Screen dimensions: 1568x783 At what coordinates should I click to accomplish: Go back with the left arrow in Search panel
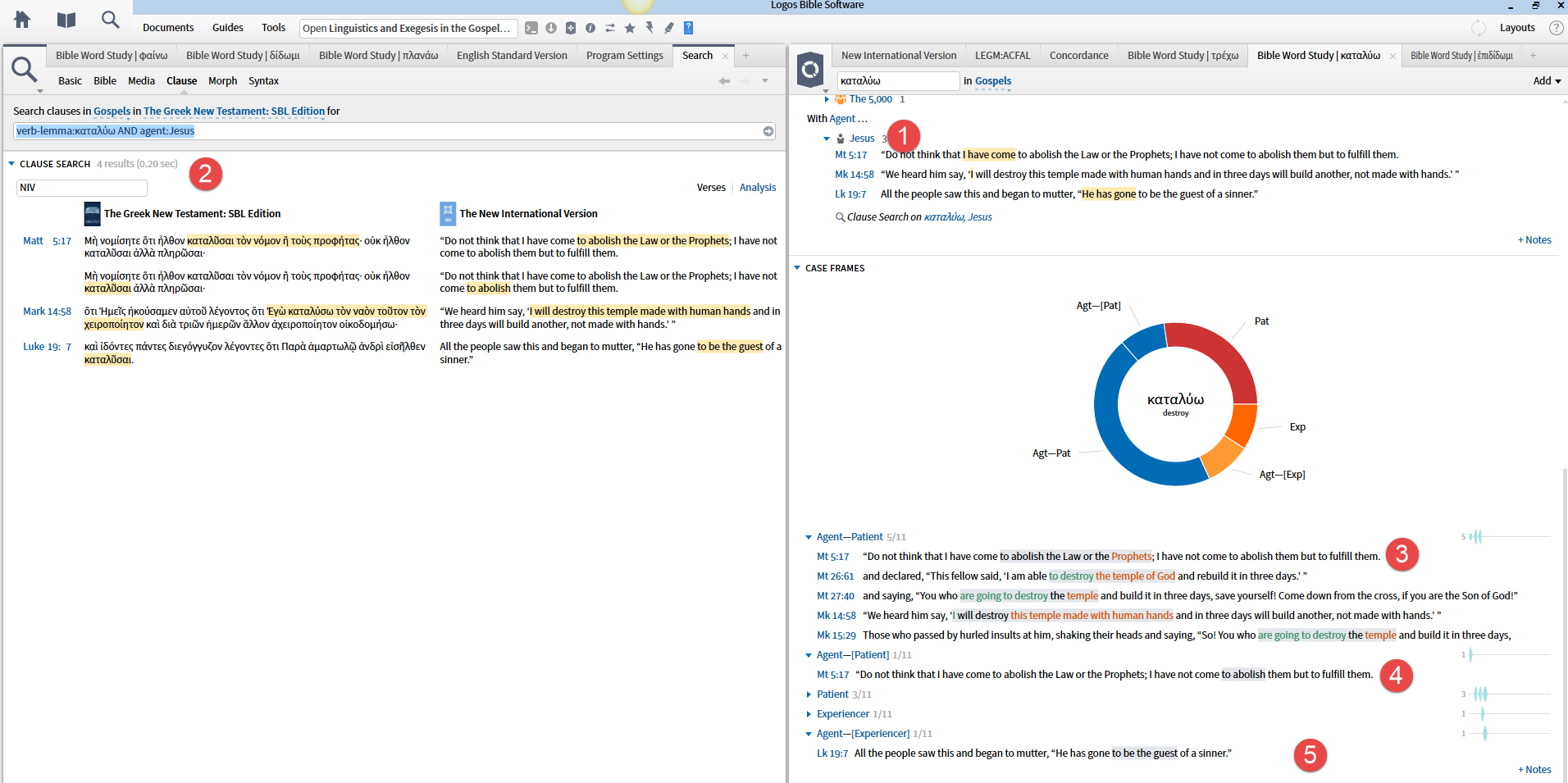724,81
